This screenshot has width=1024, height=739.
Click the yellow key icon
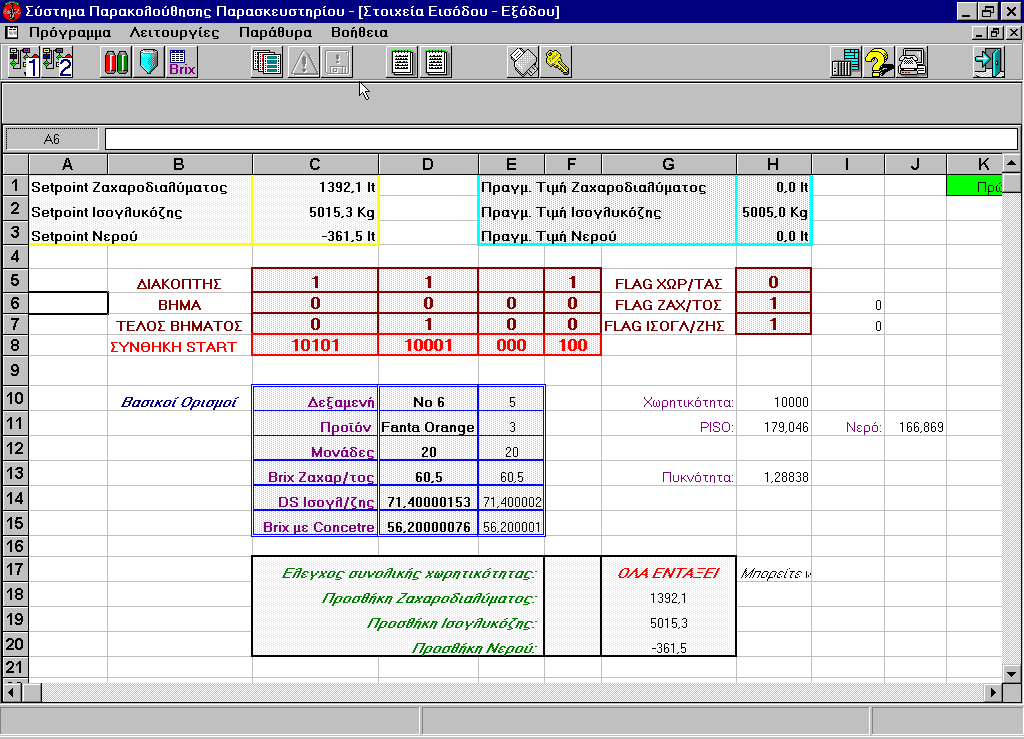tap(557, 63)
